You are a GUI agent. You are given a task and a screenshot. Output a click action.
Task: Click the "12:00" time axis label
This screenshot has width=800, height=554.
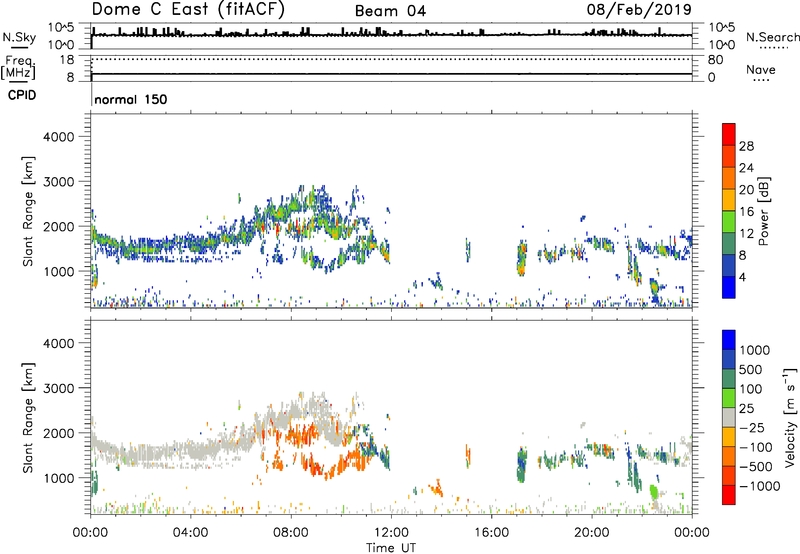(x=391, y=533)
